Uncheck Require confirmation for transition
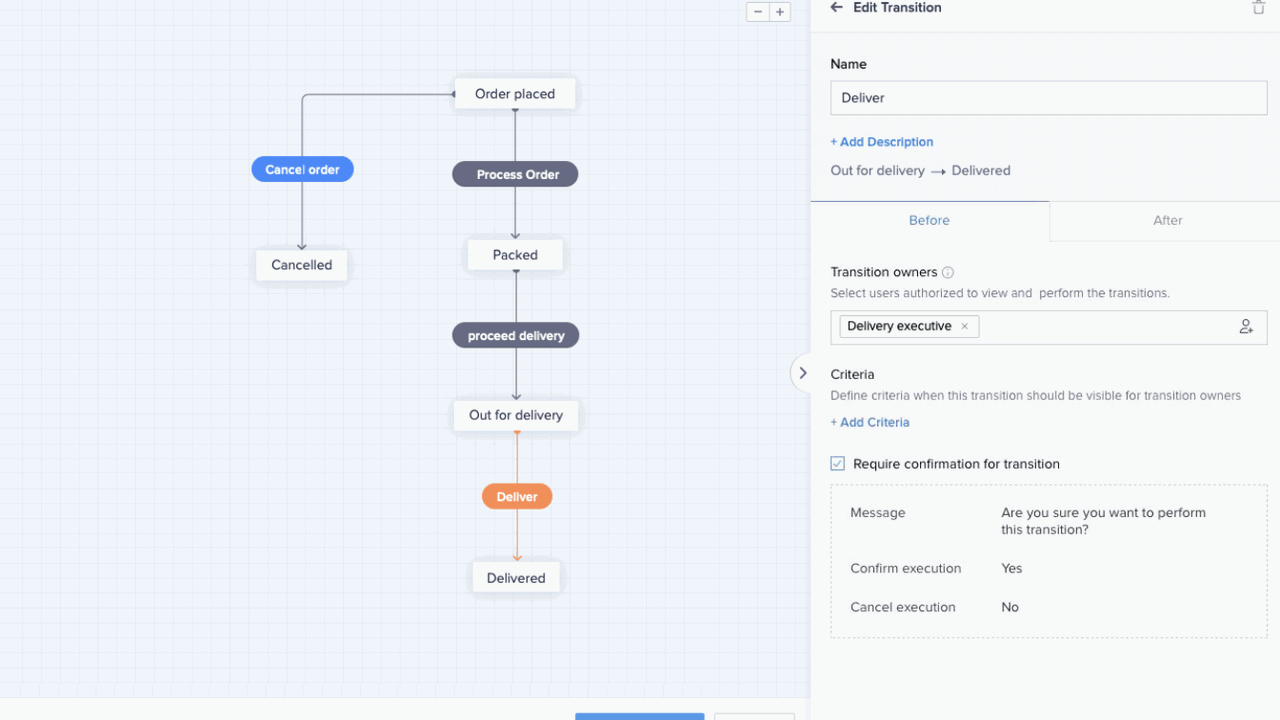 coord(838,464)
